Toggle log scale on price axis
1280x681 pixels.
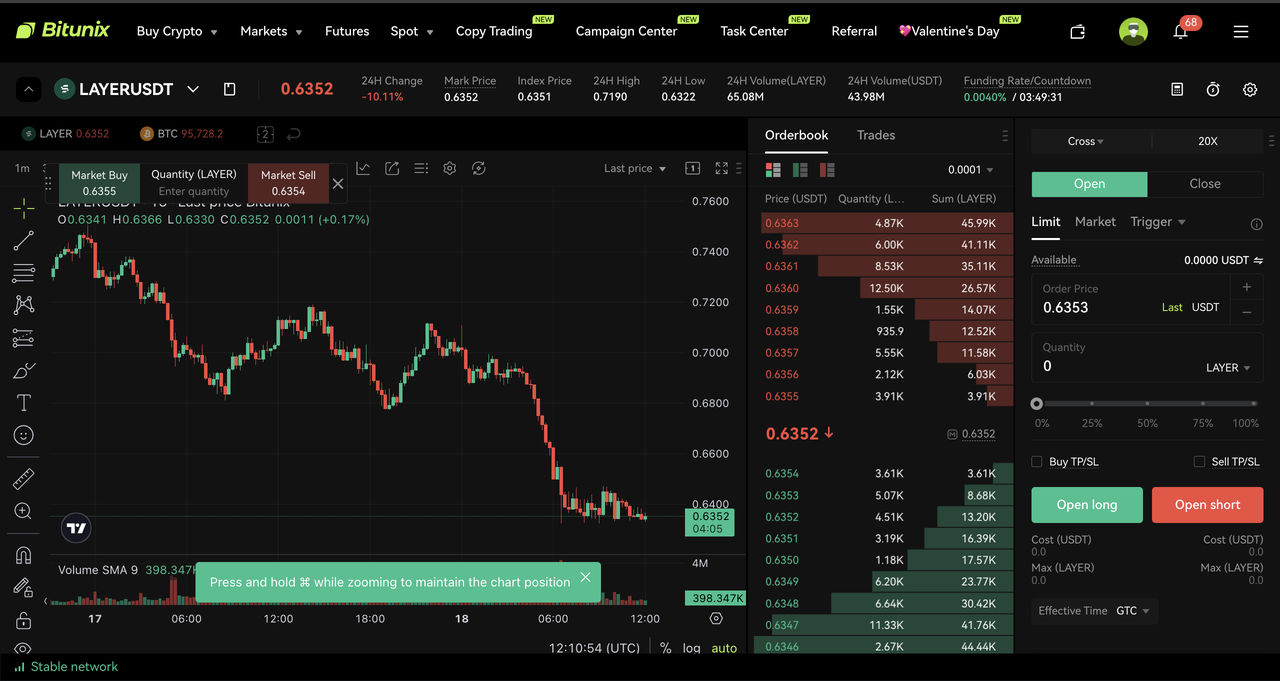pyautogui.click(x=690, y=648)
